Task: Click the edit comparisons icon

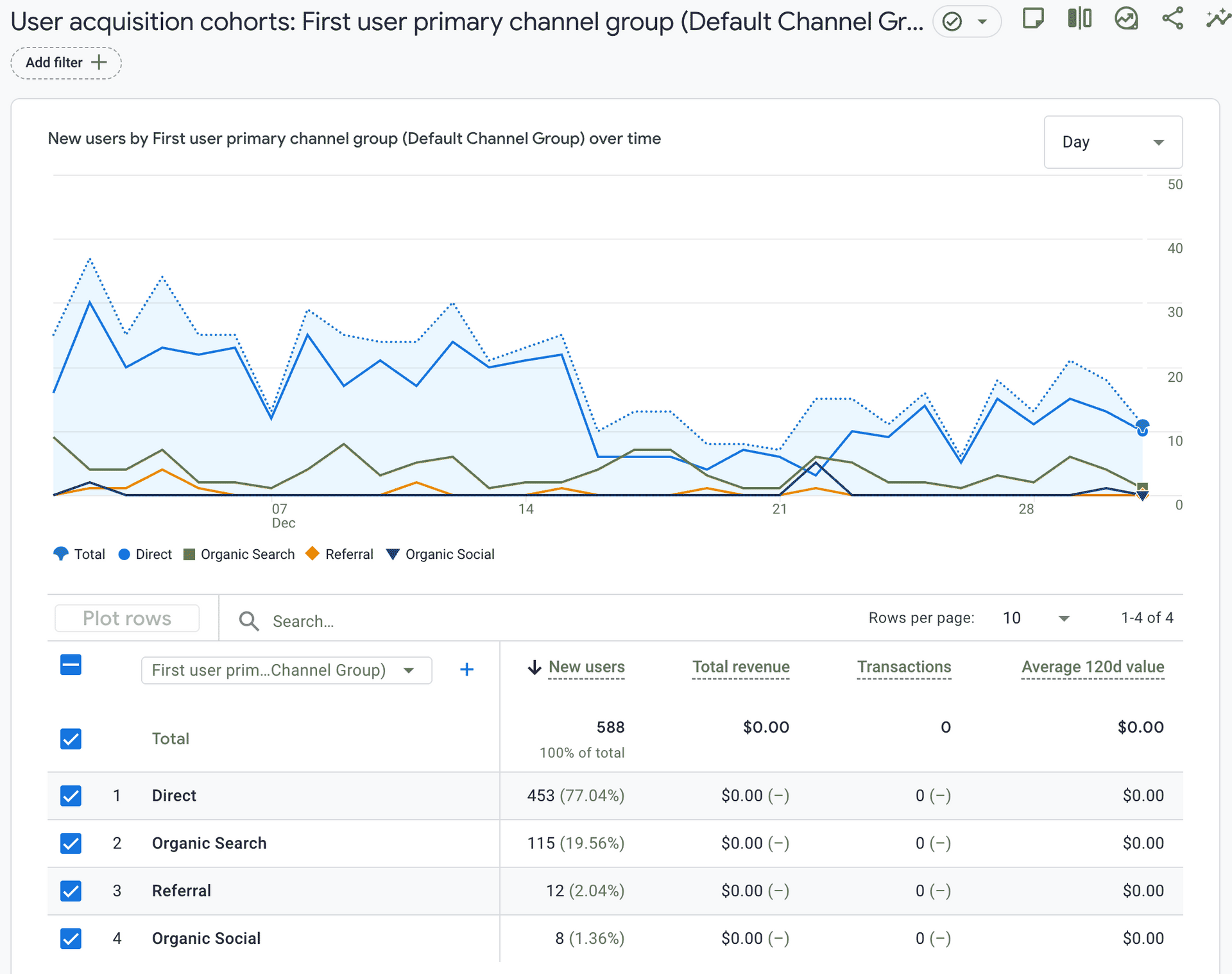Action: [x=1079, y=19]
